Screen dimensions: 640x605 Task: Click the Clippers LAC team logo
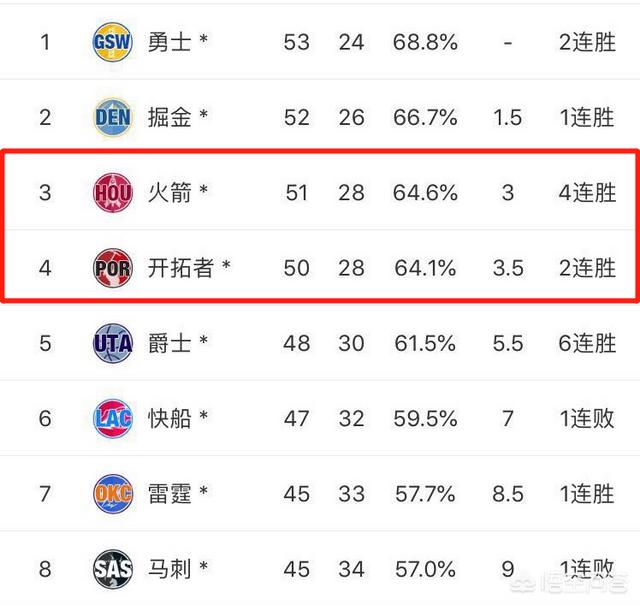112,418
